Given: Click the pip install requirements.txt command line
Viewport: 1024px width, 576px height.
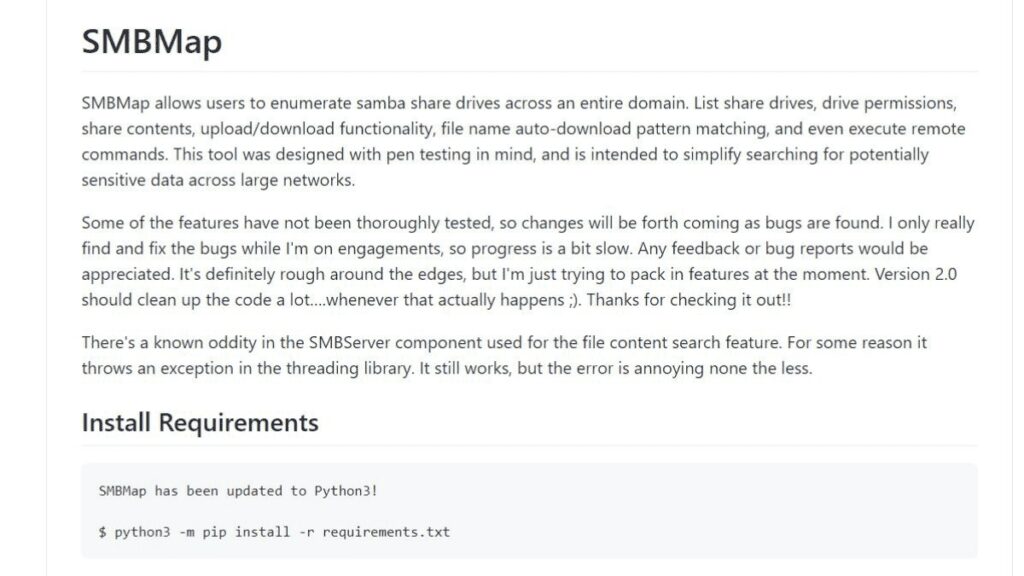Looking at the screenshot, I should coord(274,532).
